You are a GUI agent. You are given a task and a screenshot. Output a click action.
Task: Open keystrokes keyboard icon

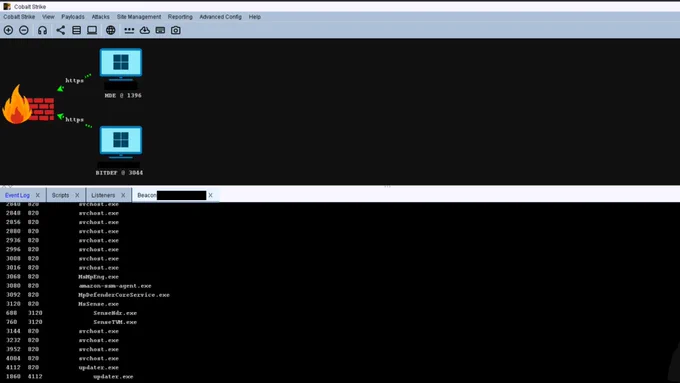coord(160,30)
